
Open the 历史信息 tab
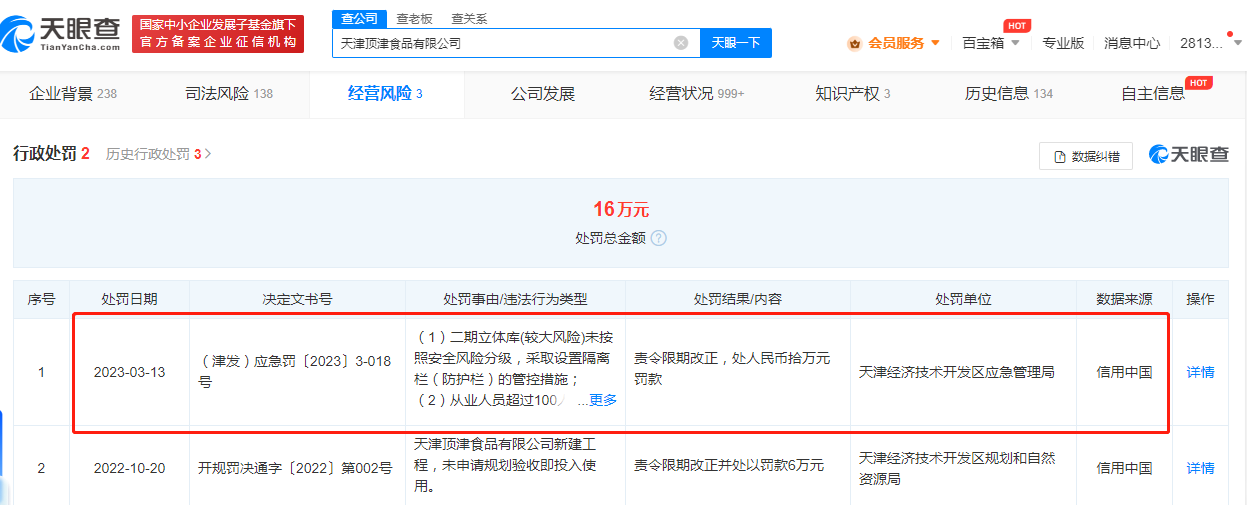pyautogui.click(x=1009, y=94)
